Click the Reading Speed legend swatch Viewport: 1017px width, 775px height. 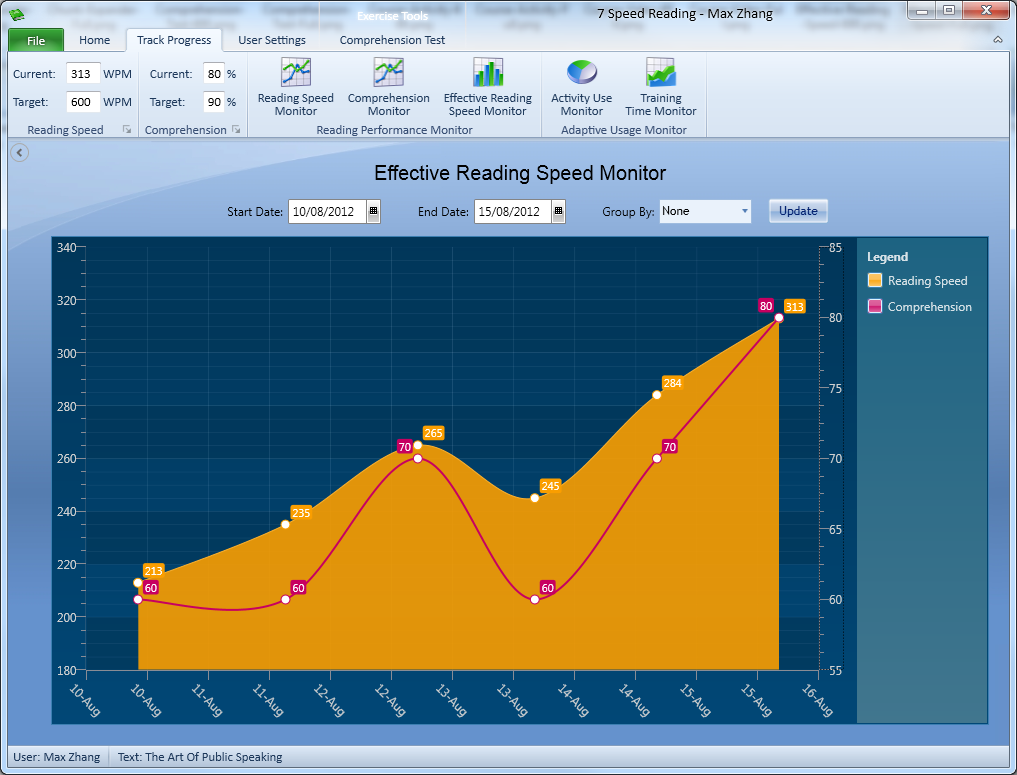pos(875,281)
